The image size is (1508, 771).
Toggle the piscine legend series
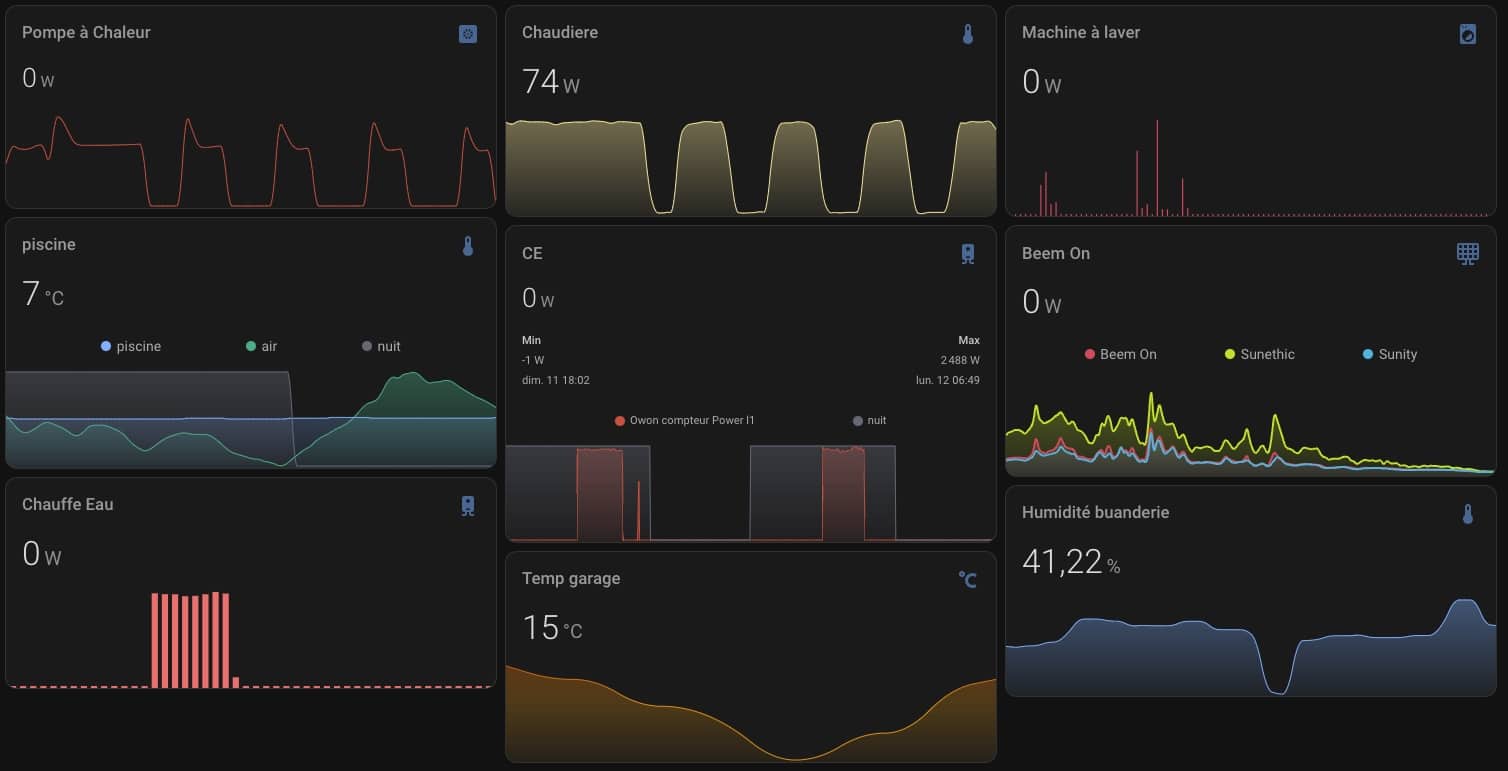pyautogui.click(x=131, y=346)
